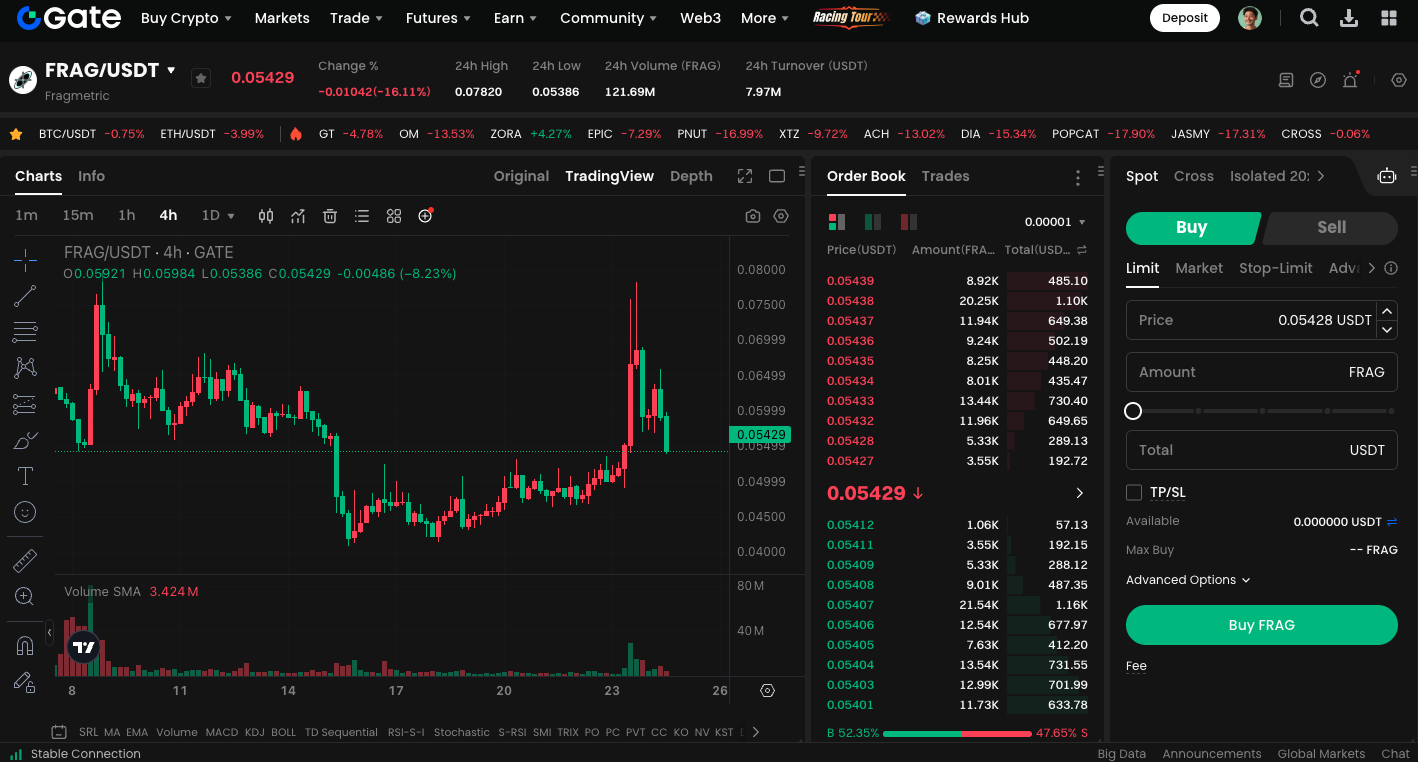
Task: Open the MACD indicator in bottom bar
Action: [x=222, y=732]
